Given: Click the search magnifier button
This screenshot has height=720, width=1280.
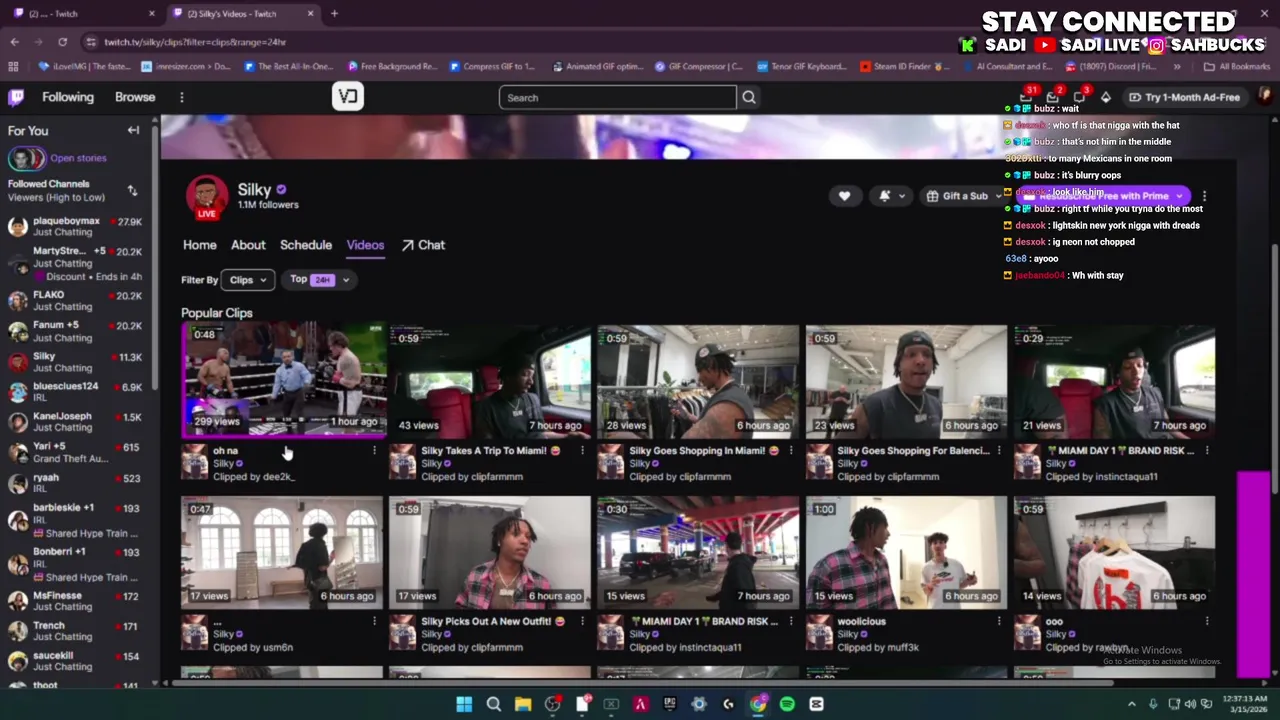Looking at the screenshot, I should (x=749, y=97).
